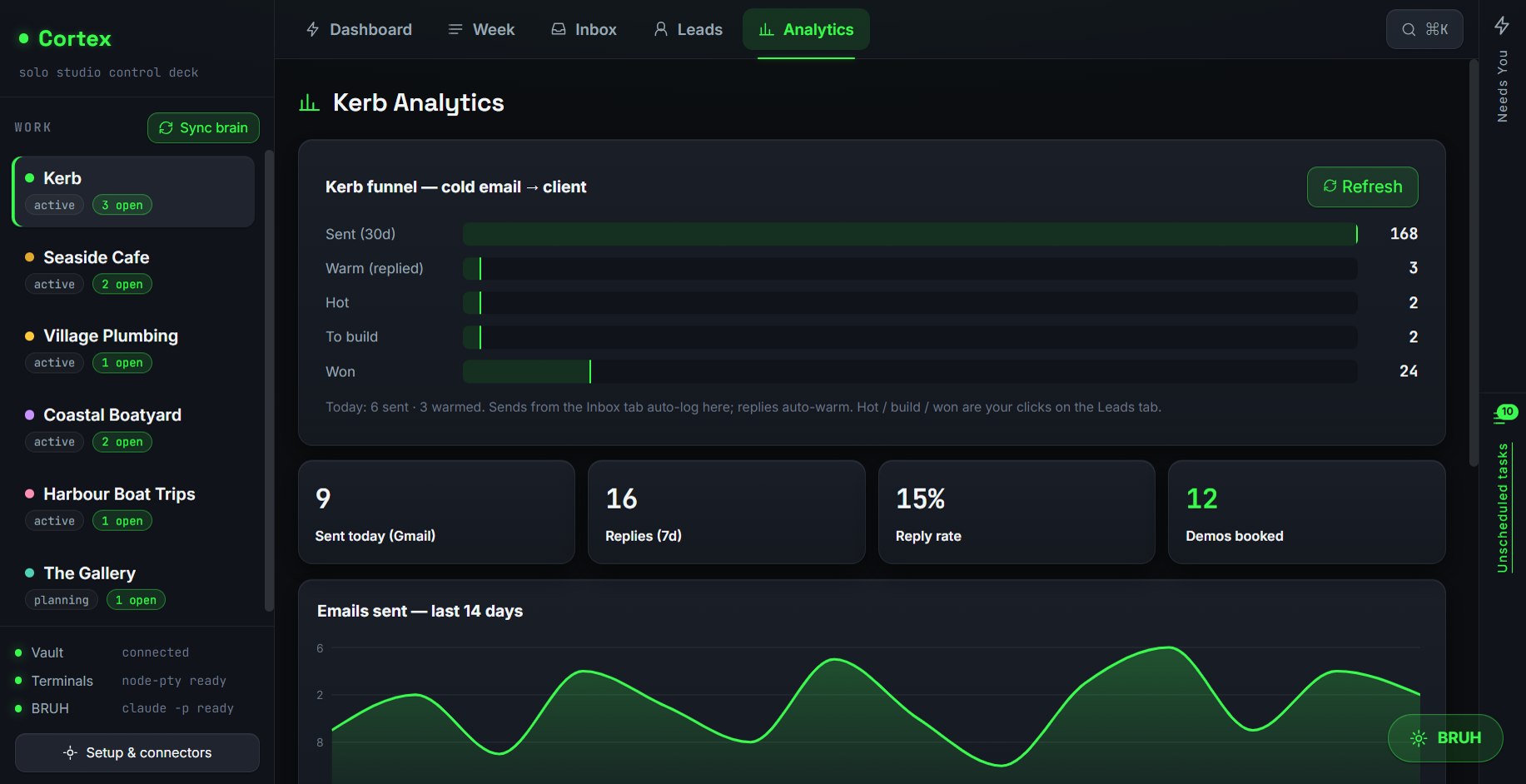Click Seaside Cafe's orange status dot
Screen dimensions: 1526x784
pyautogui.click(x=30, y=257)
